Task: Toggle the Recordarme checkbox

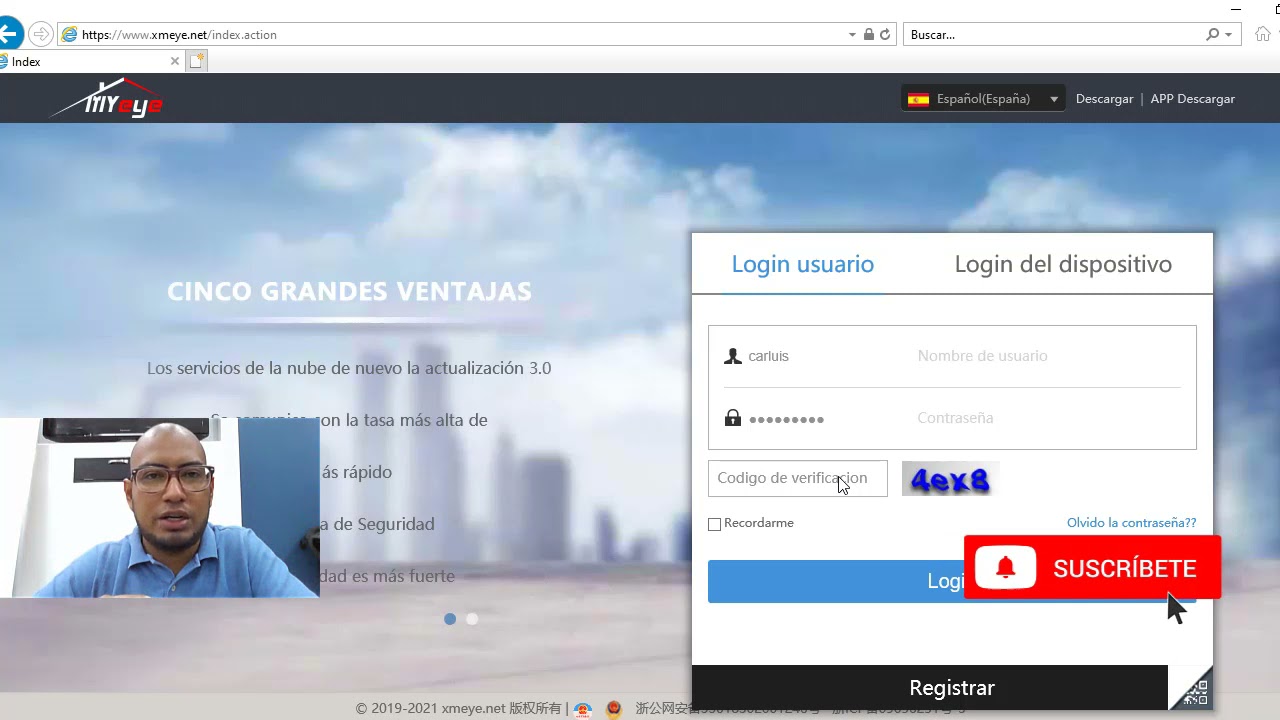Action: [714, 524]
